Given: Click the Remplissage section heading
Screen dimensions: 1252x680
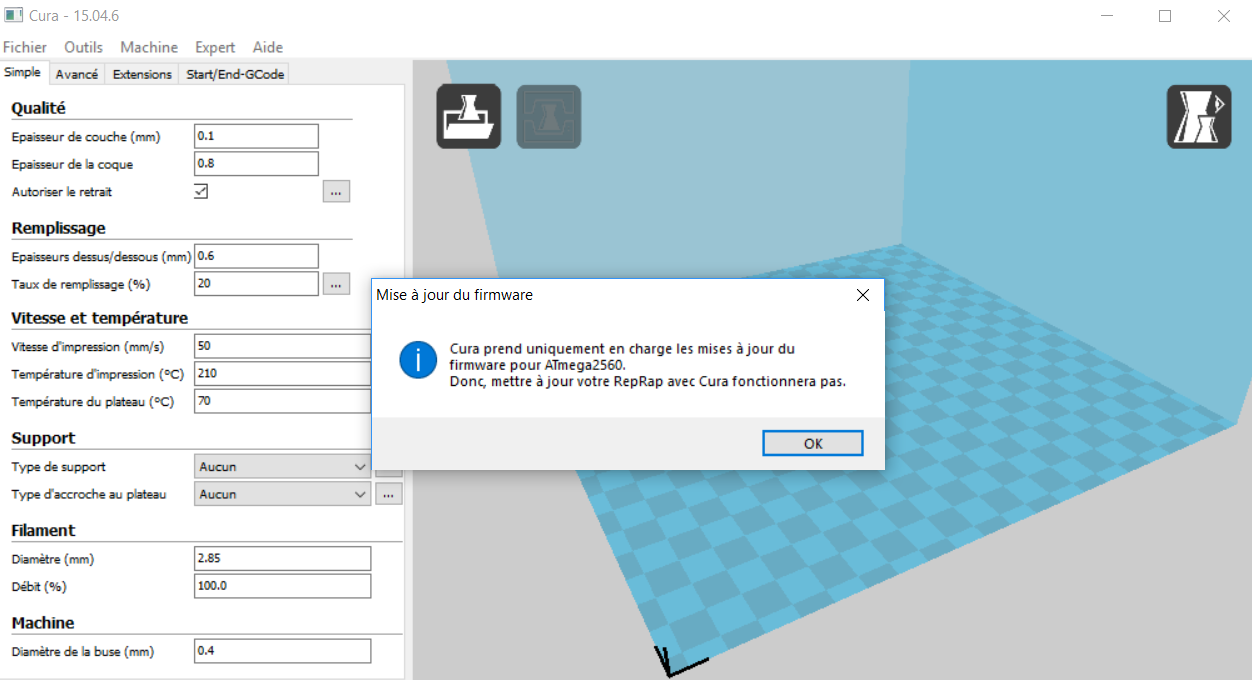Looking at the screenshot, I should click(x=58, y=228).
